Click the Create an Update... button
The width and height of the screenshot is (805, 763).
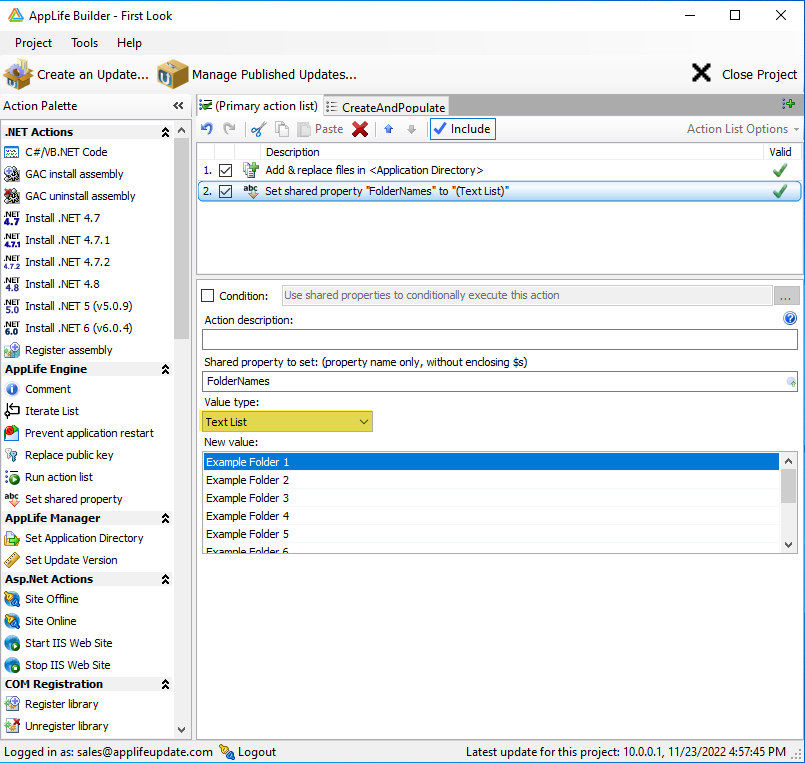(76, 74)
